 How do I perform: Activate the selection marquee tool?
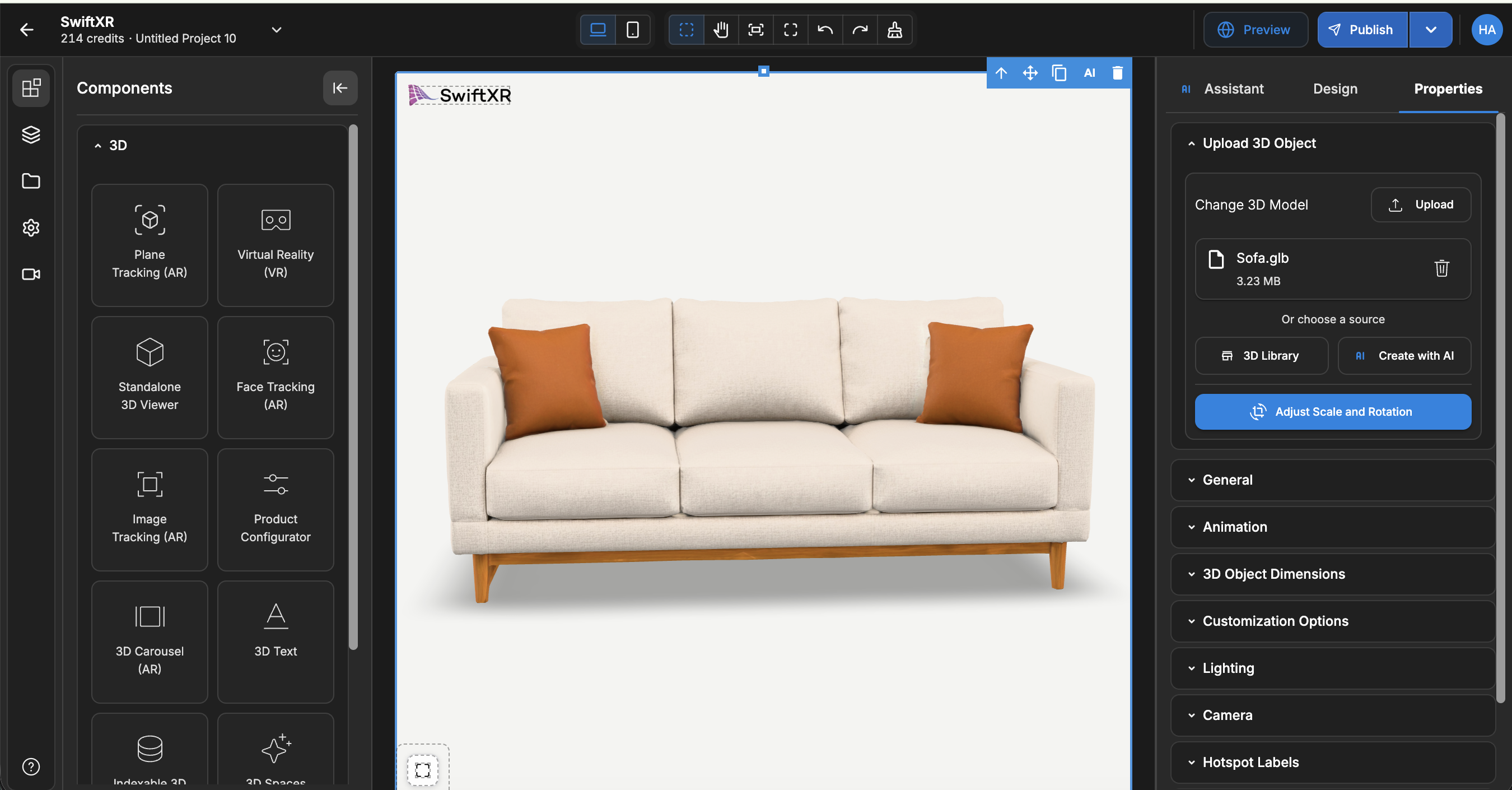pos(686,29)
